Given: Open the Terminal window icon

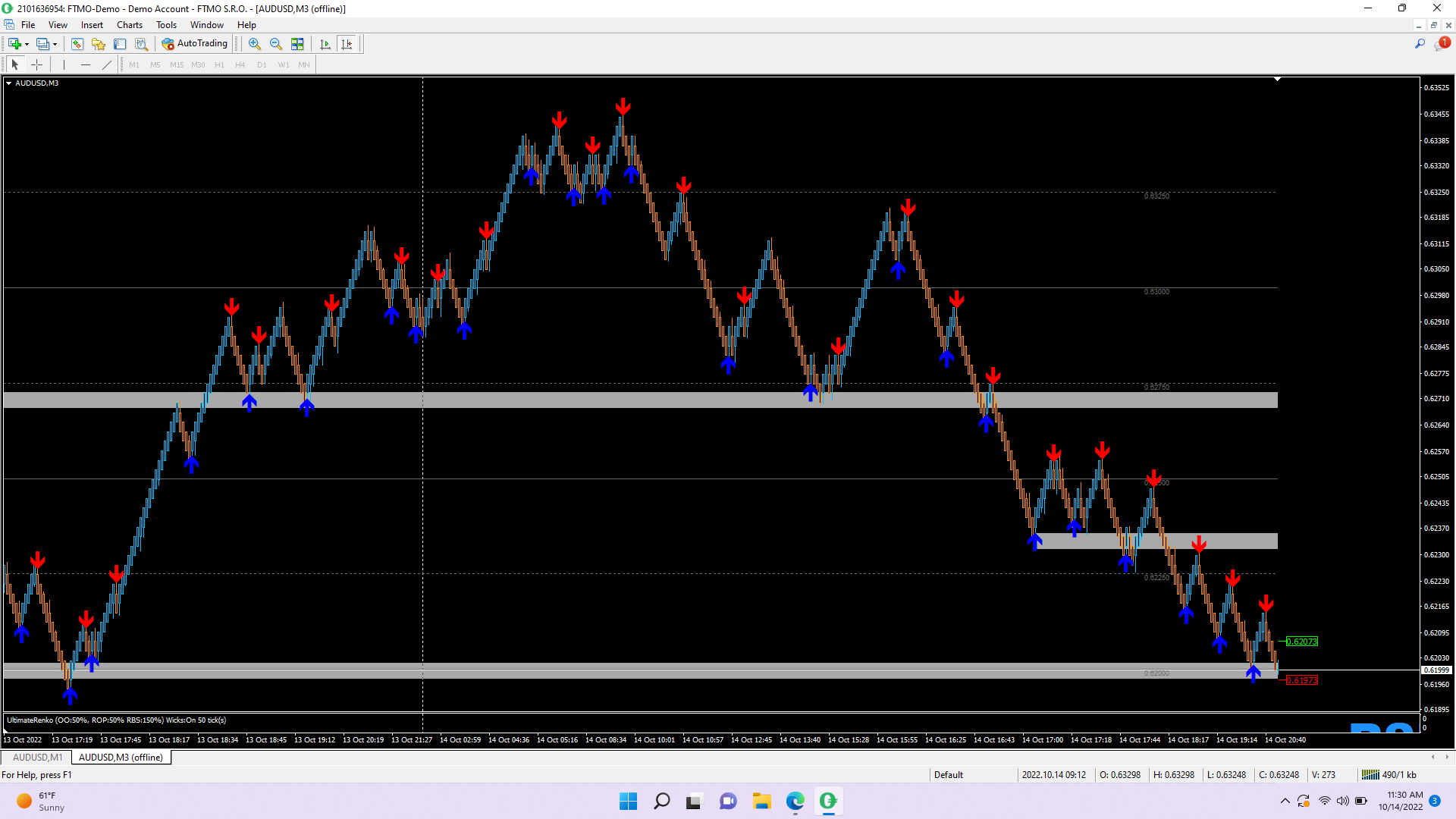Looking at the screenshot, I should [x=120, y=44].
